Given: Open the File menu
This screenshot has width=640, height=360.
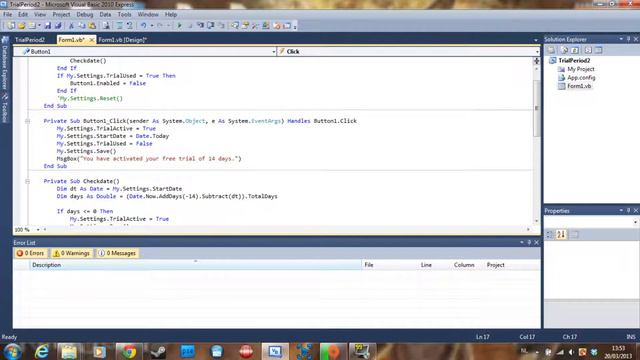Looking at the screenshot, I should [x=7, y=14].
